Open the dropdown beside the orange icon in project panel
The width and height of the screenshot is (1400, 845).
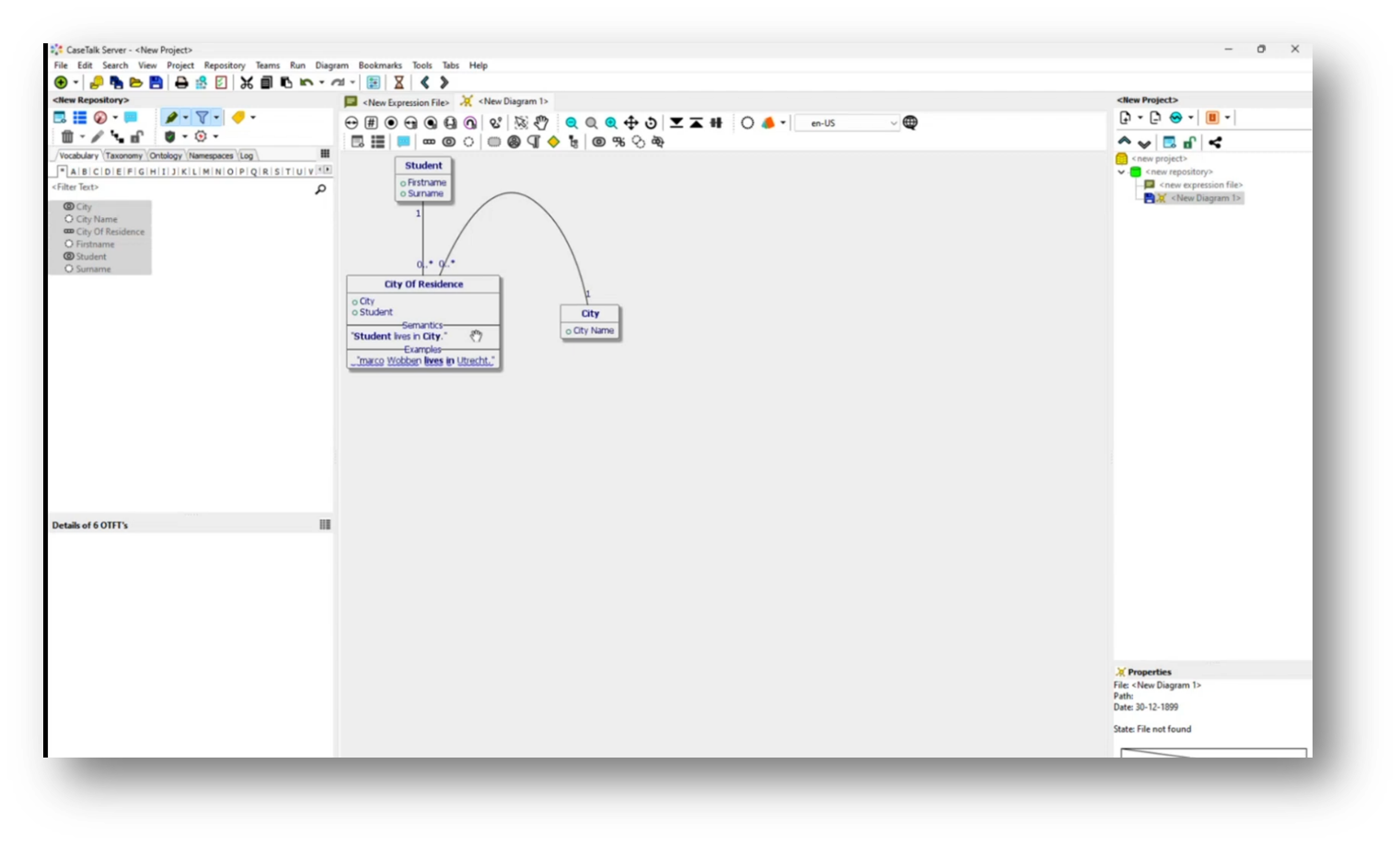pyautogui.click(x=1227, y=118)
